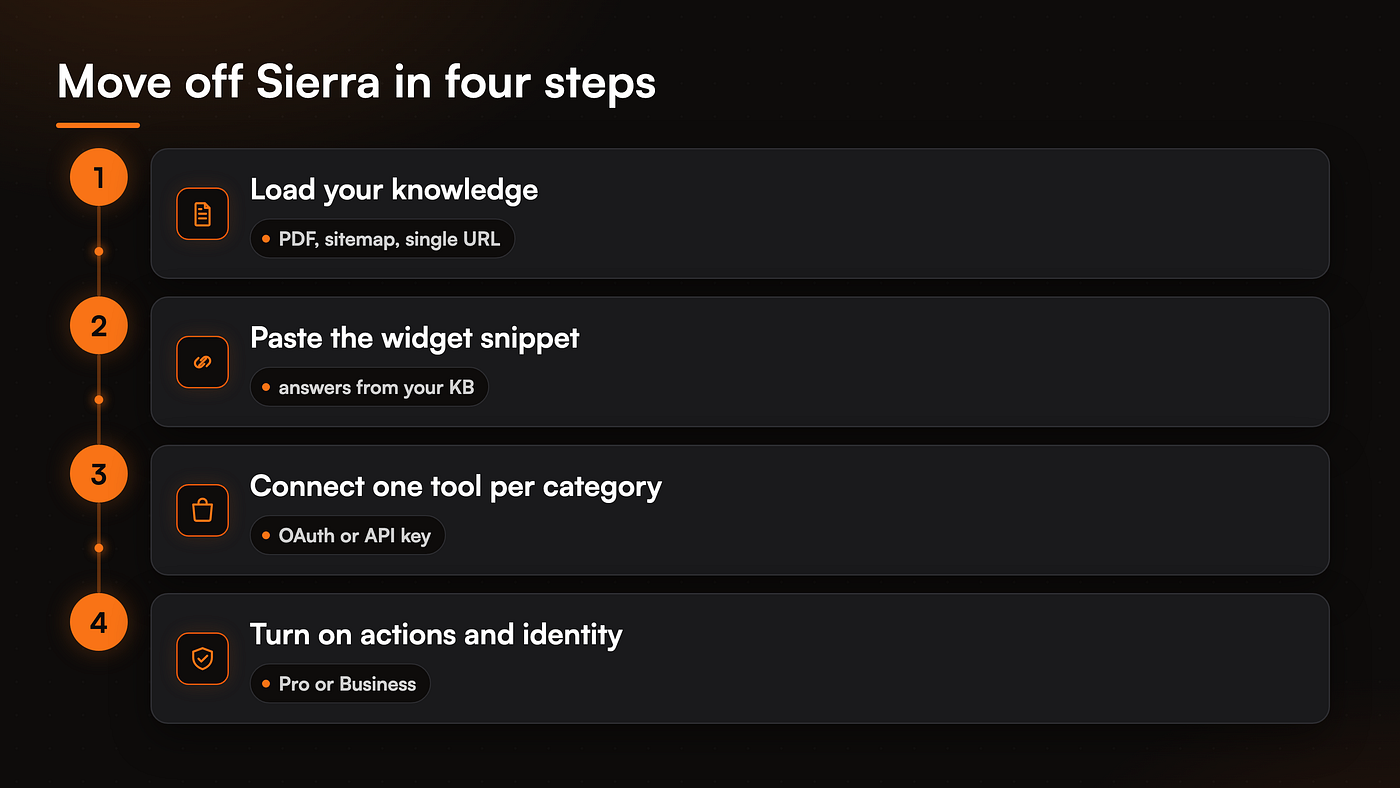The width and height of the screenshot is (1400, 788).
Task: Select the orange step 1 circle
Action: point(99,178)
